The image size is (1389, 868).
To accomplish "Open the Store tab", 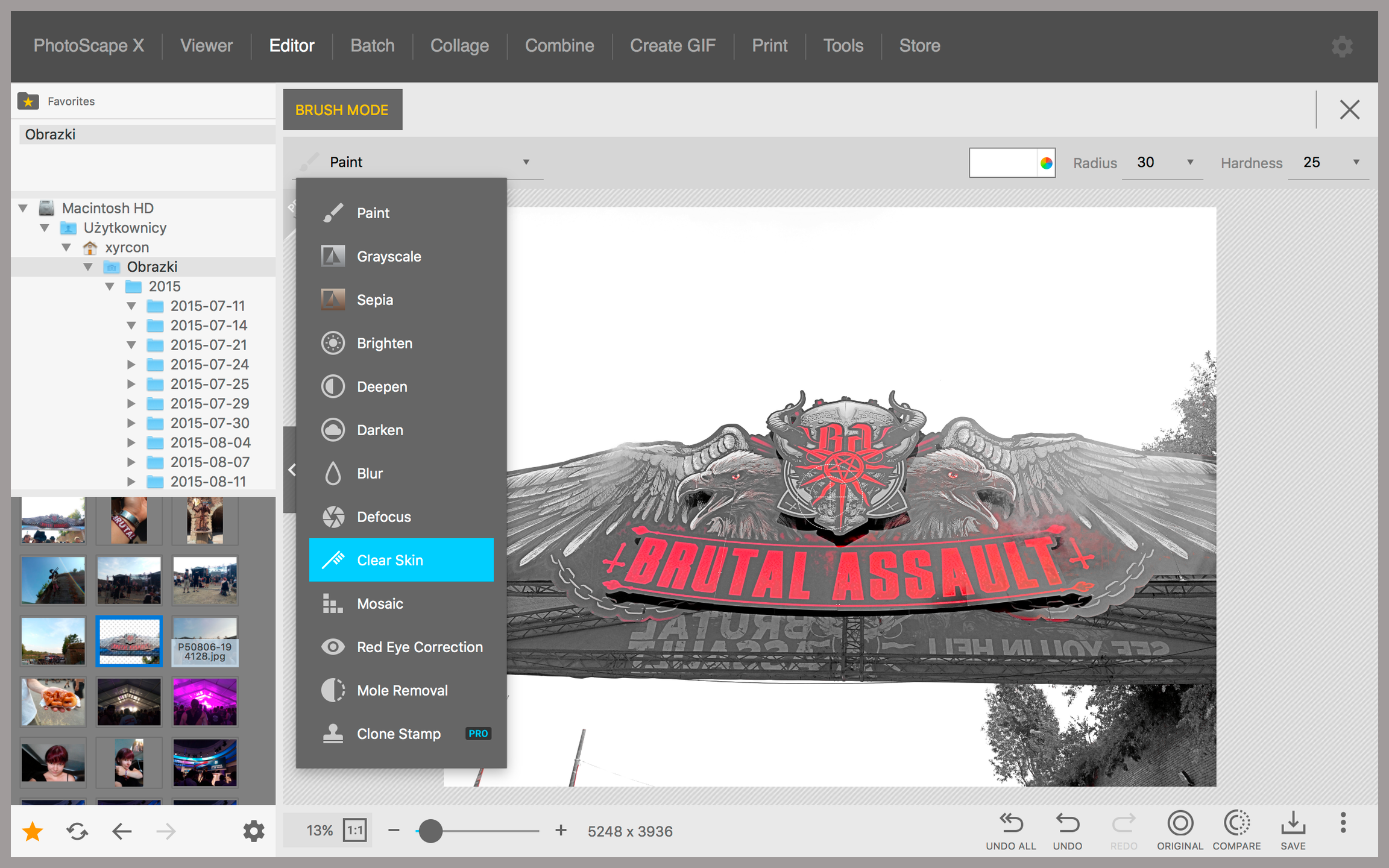I will click(x=919, y=46).
